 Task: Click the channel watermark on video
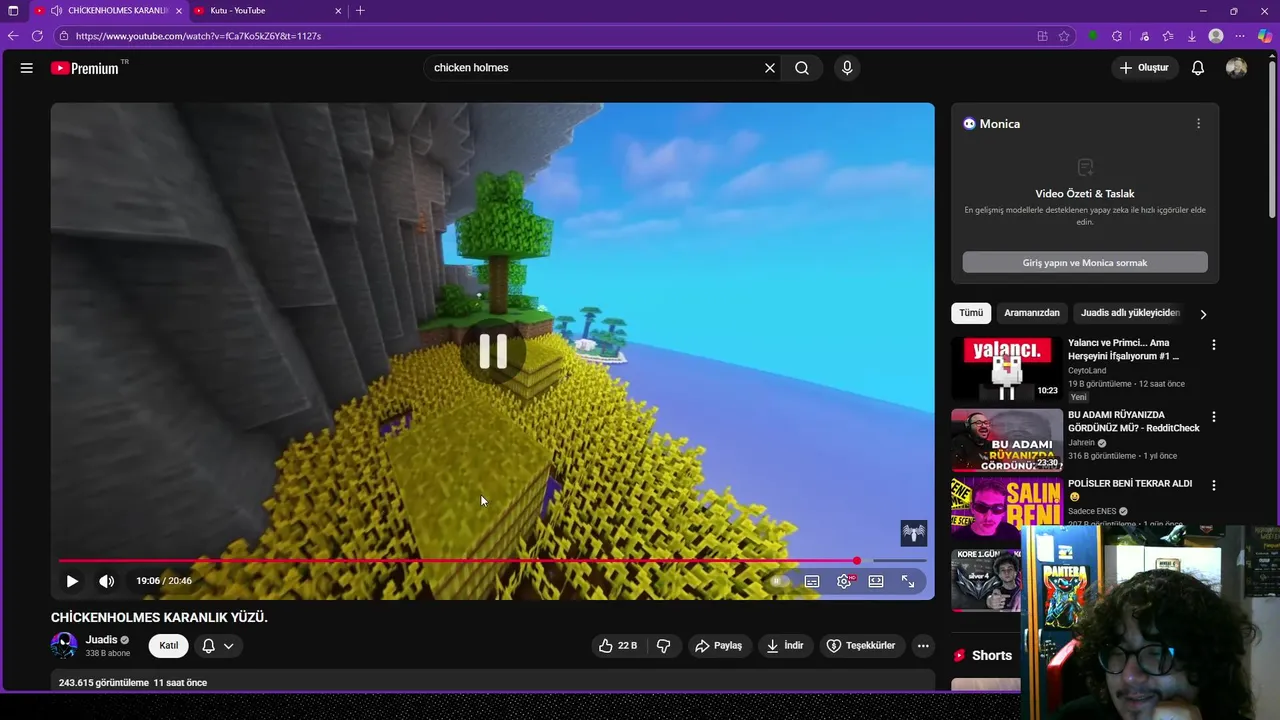pos(914,533)
